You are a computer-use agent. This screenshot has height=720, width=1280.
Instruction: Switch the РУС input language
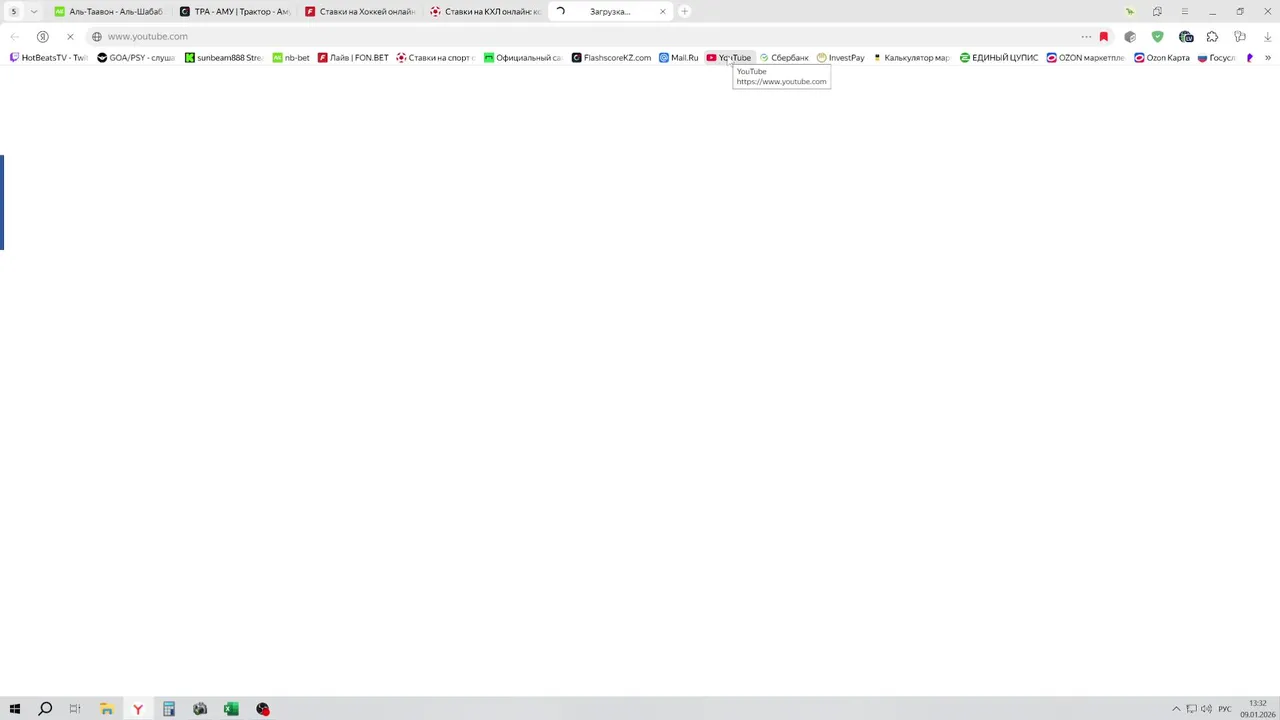point(1225,709)
